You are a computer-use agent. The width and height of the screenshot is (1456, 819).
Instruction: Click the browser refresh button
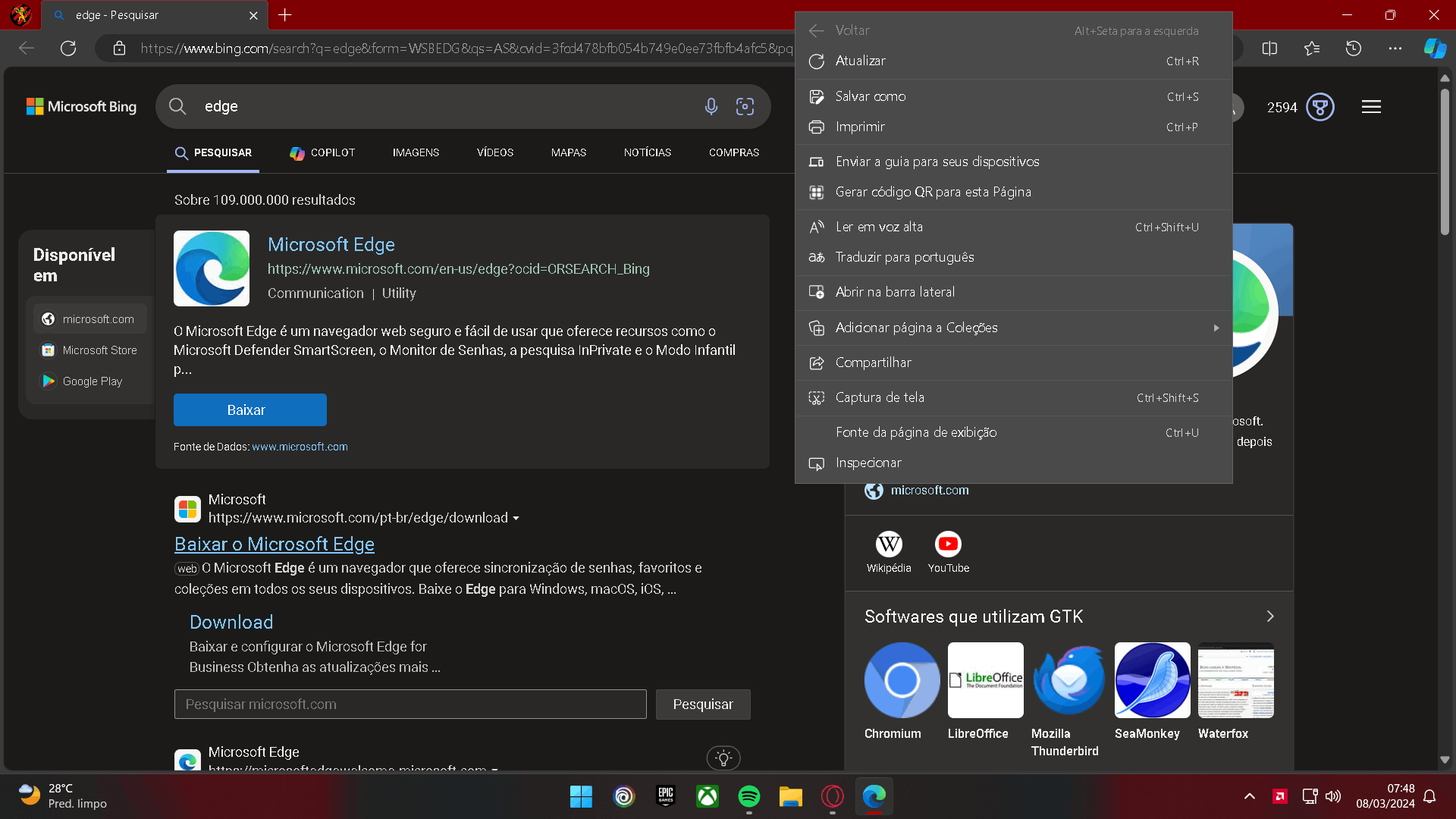[68, 49]
